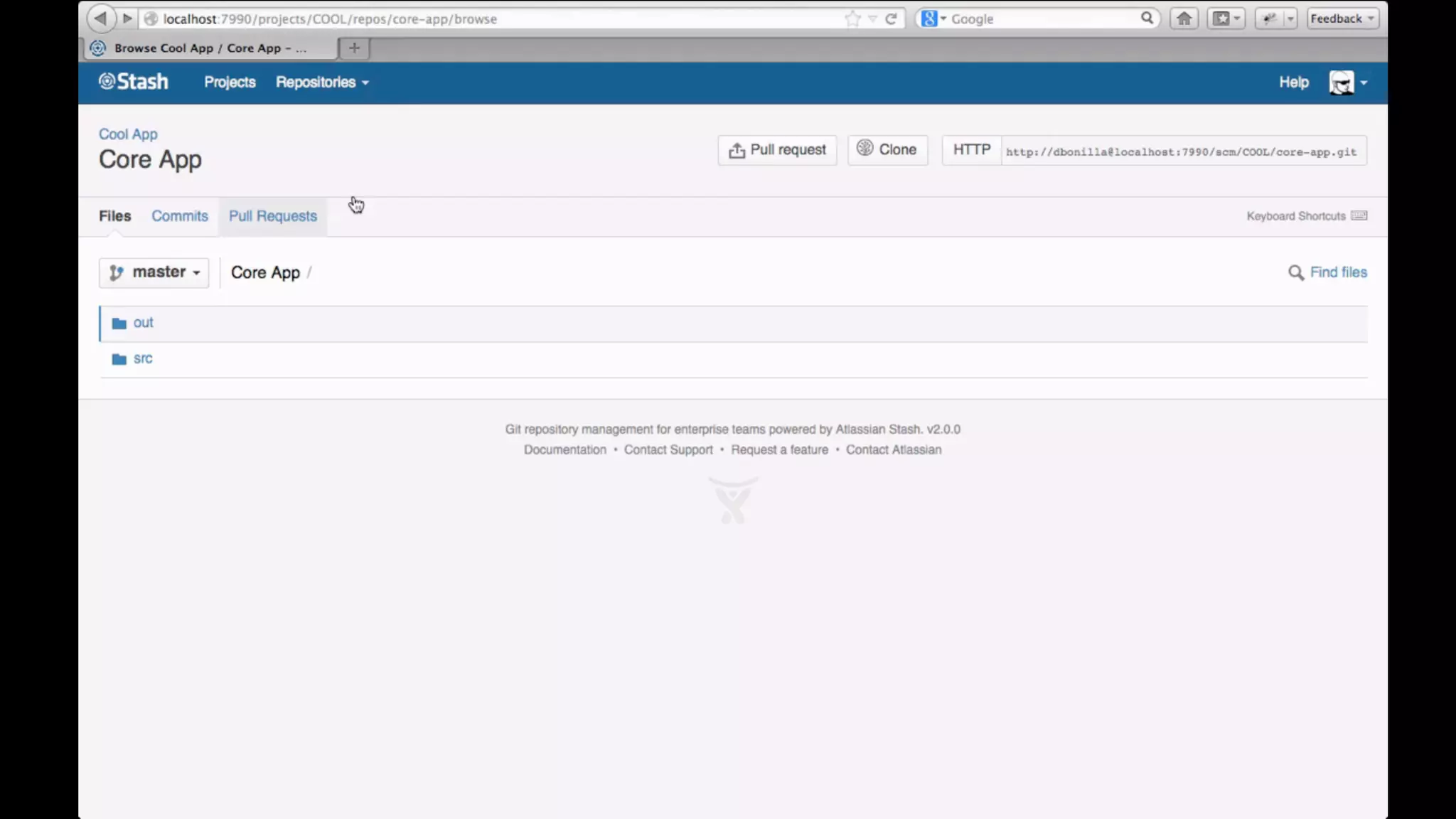The height and width of the screenshot is (819, 1456).
Task: Open the src folder
Action: coord(142,359)
